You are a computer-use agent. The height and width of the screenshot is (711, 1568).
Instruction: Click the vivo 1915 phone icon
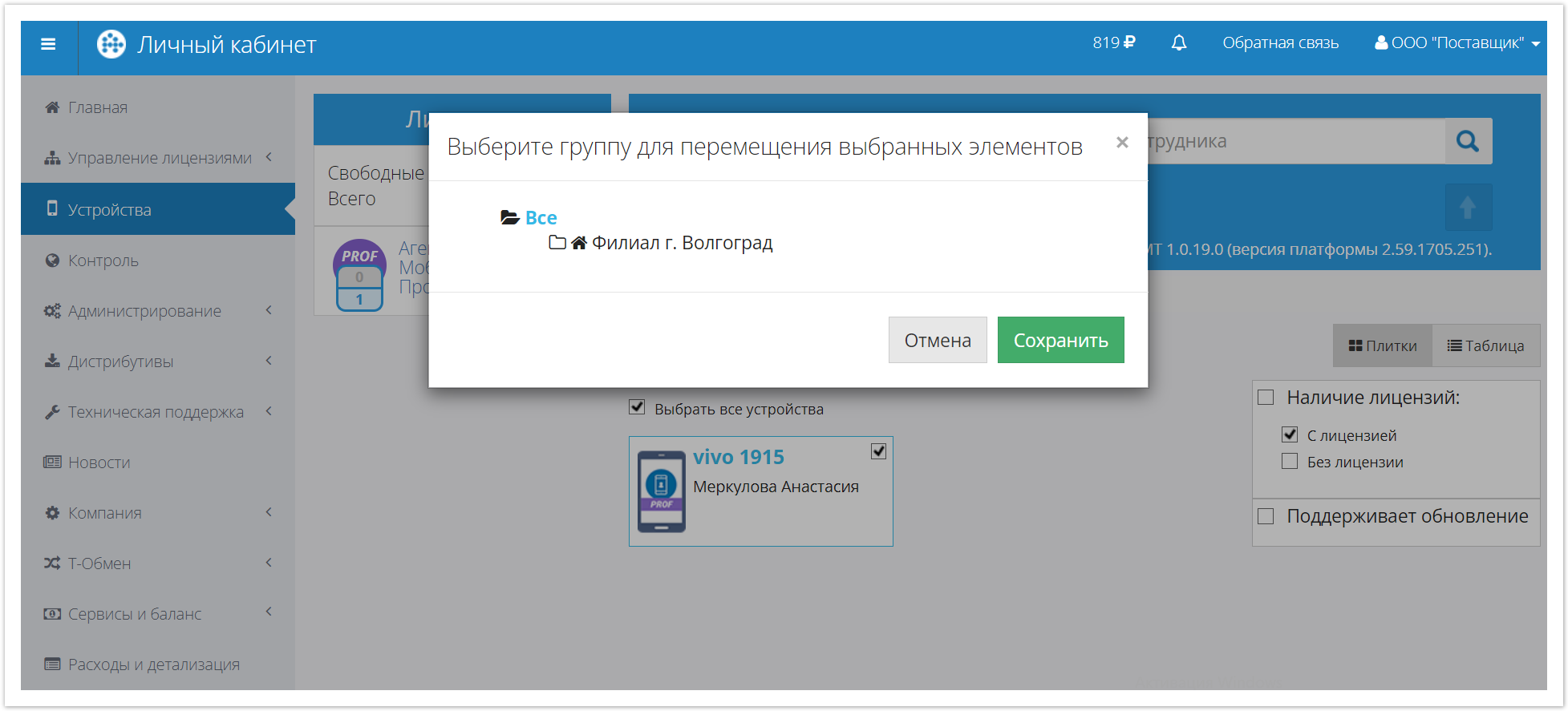coord(661,491)
